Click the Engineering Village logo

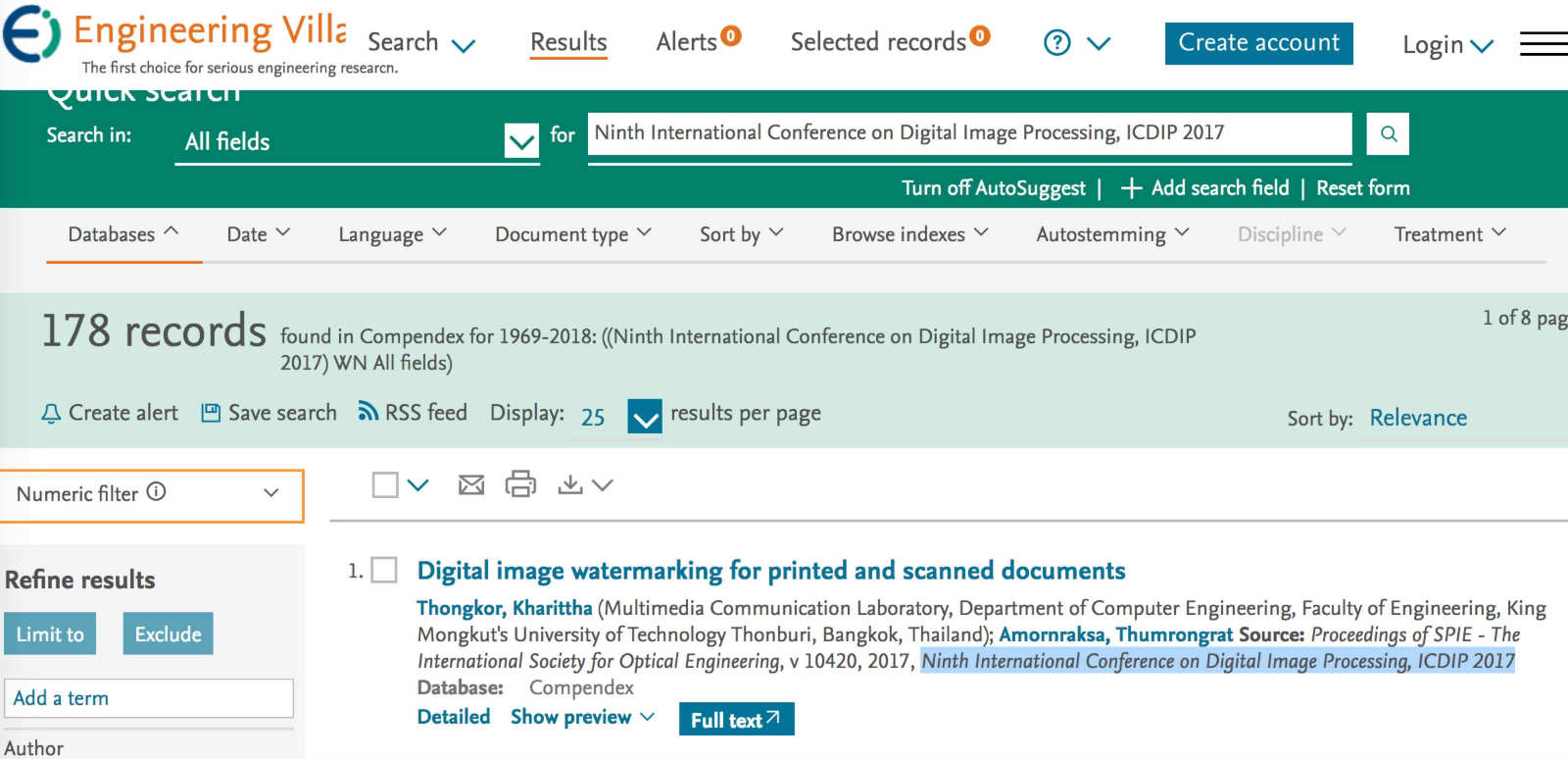[176, 39]
